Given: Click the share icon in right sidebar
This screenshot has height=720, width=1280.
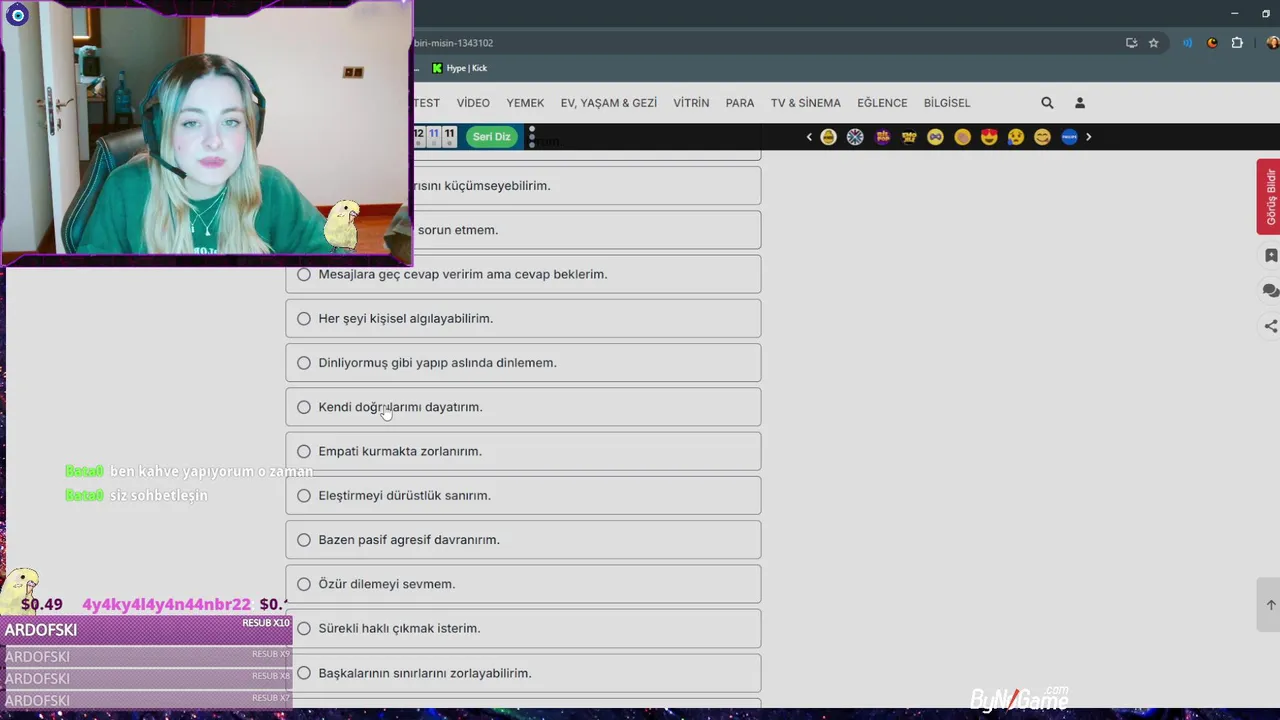Looking at the screenshot, I should click(1271, 326).
